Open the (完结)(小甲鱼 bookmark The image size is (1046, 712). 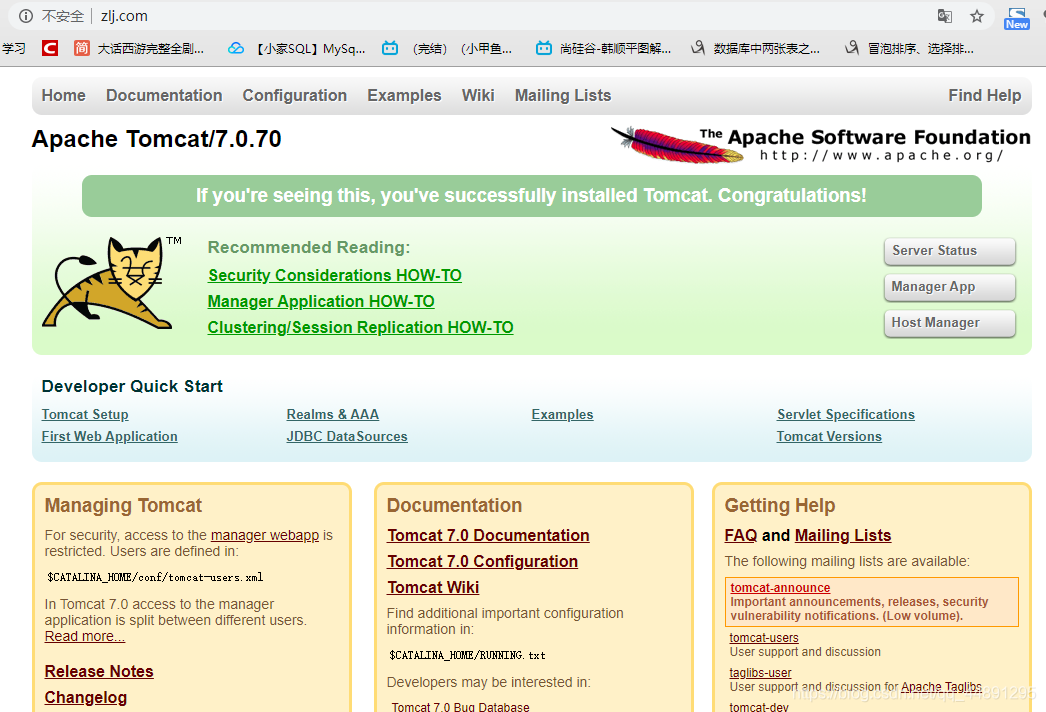[x=447, y=48]
